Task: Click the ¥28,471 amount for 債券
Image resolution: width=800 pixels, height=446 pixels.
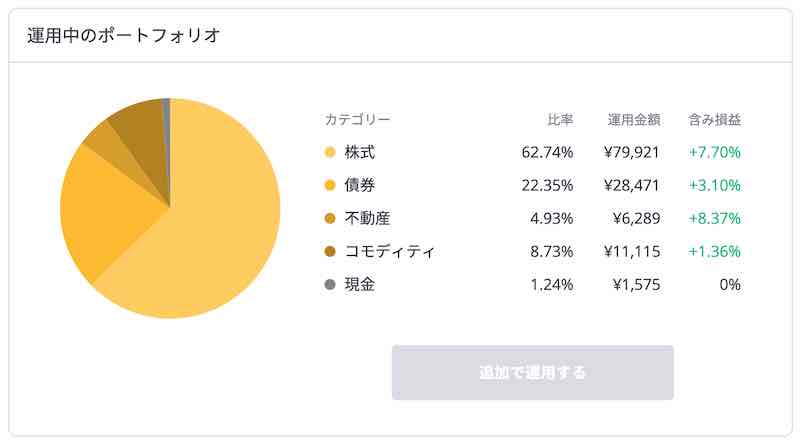Action: pyautogui.click(x=632, y=185)
